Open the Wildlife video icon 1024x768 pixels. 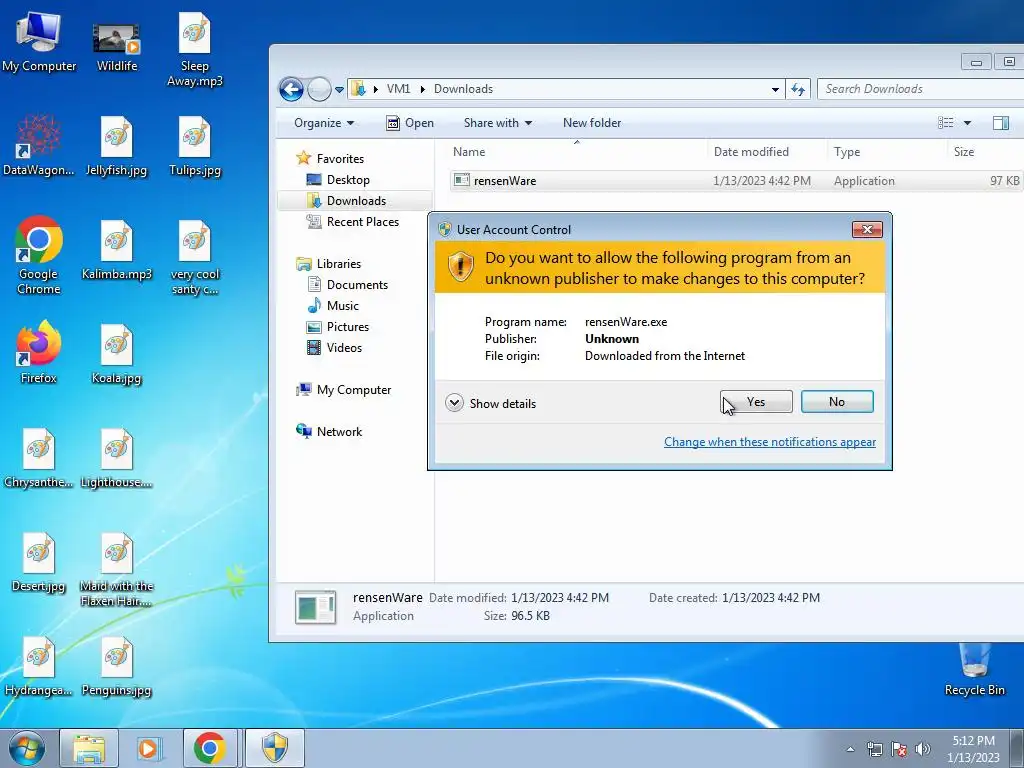pyautogui.click(x=116, y=46)
